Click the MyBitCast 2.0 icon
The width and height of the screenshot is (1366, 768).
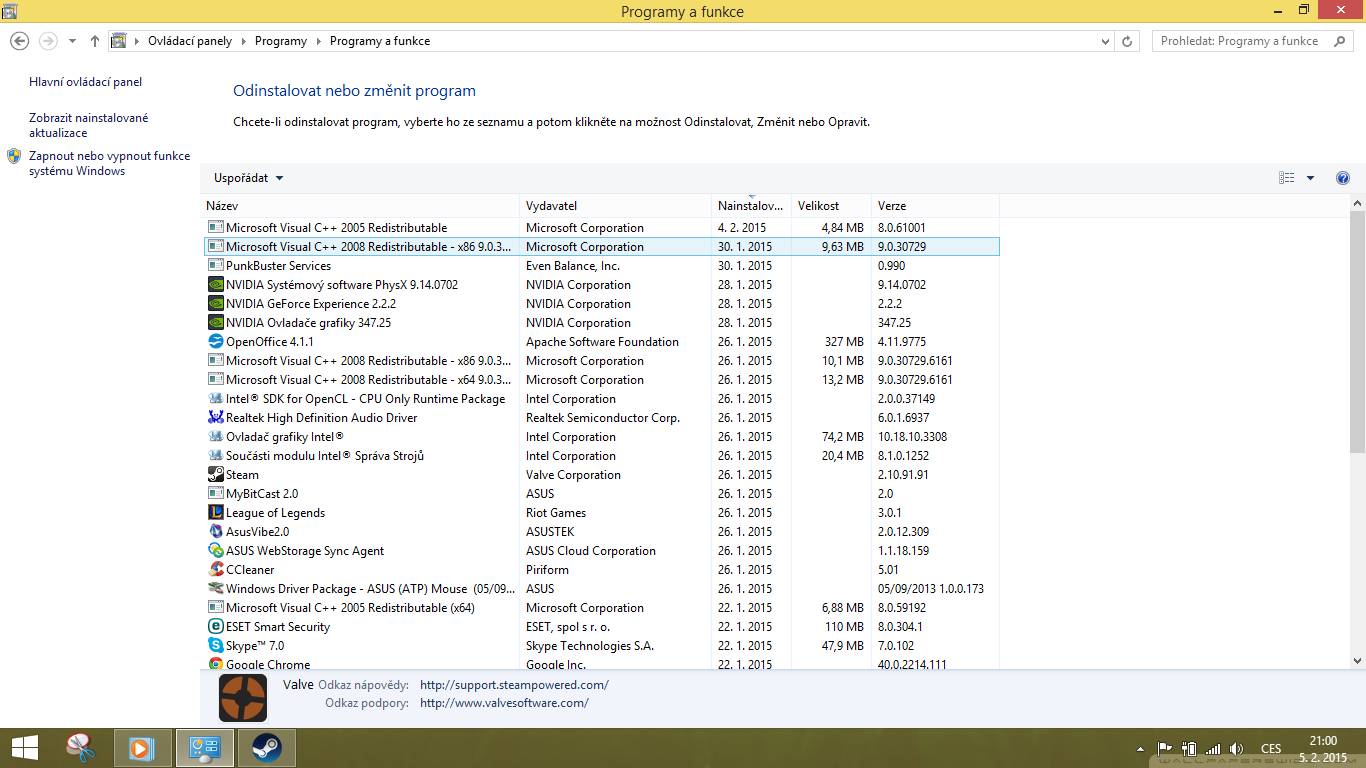coord(215,493)
